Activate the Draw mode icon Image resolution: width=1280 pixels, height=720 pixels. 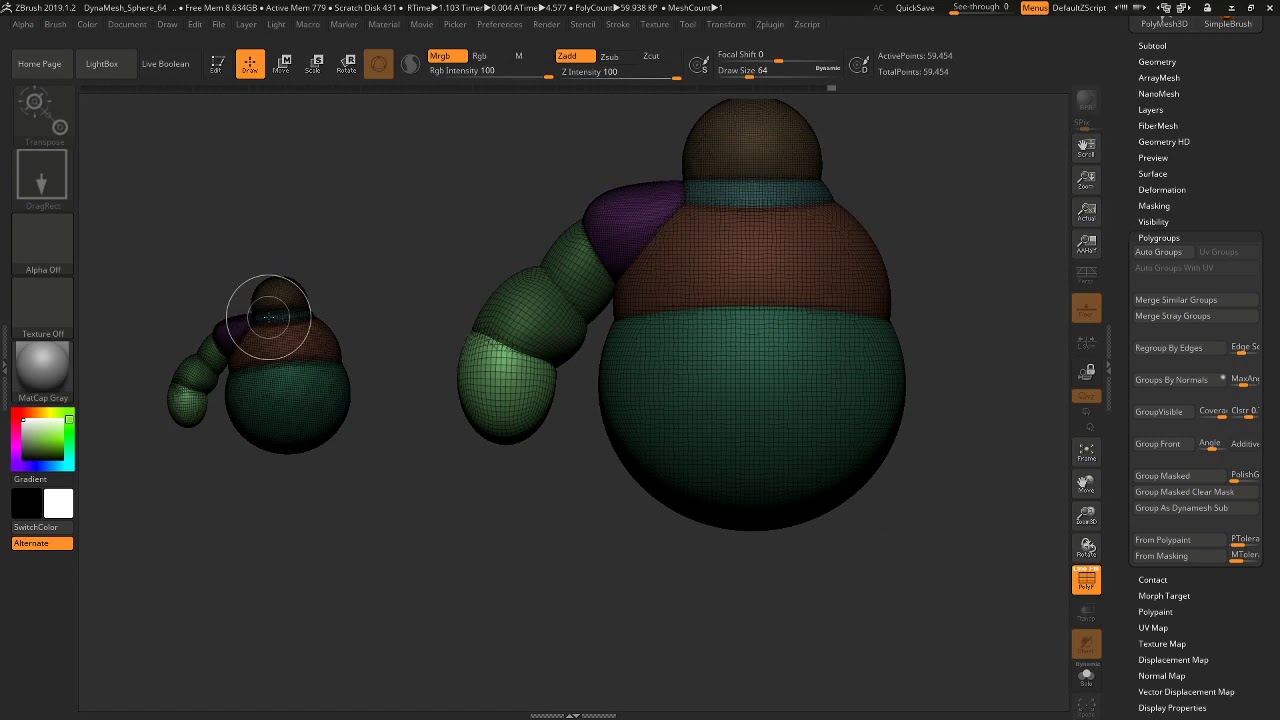[250, 64]
